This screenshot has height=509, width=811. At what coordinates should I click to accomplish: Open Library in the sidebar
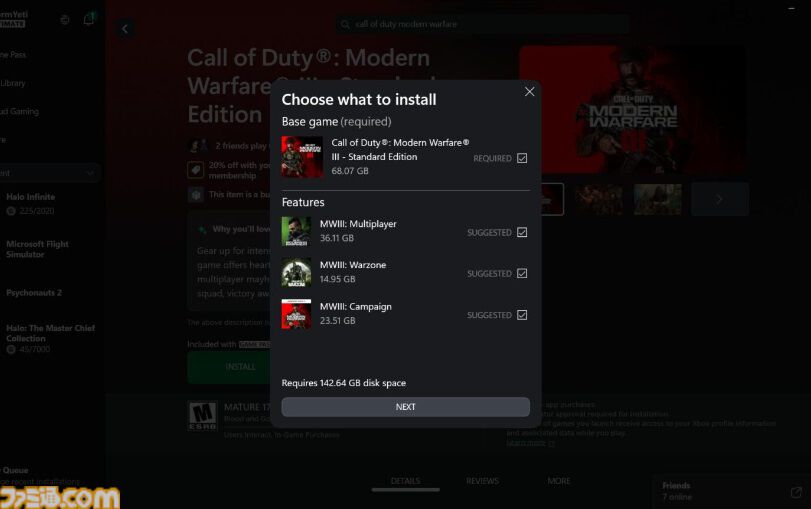(13, 83)
